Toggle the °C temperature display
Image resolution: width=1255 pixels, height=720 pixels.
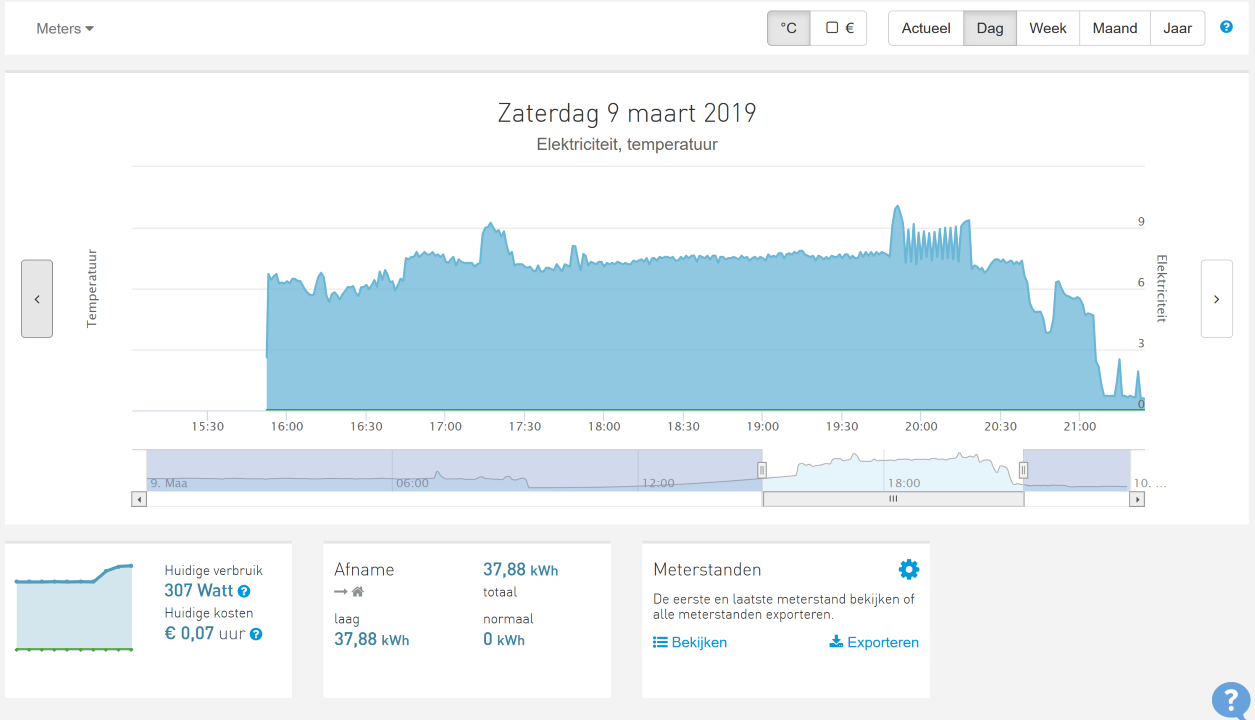(788, 28)
